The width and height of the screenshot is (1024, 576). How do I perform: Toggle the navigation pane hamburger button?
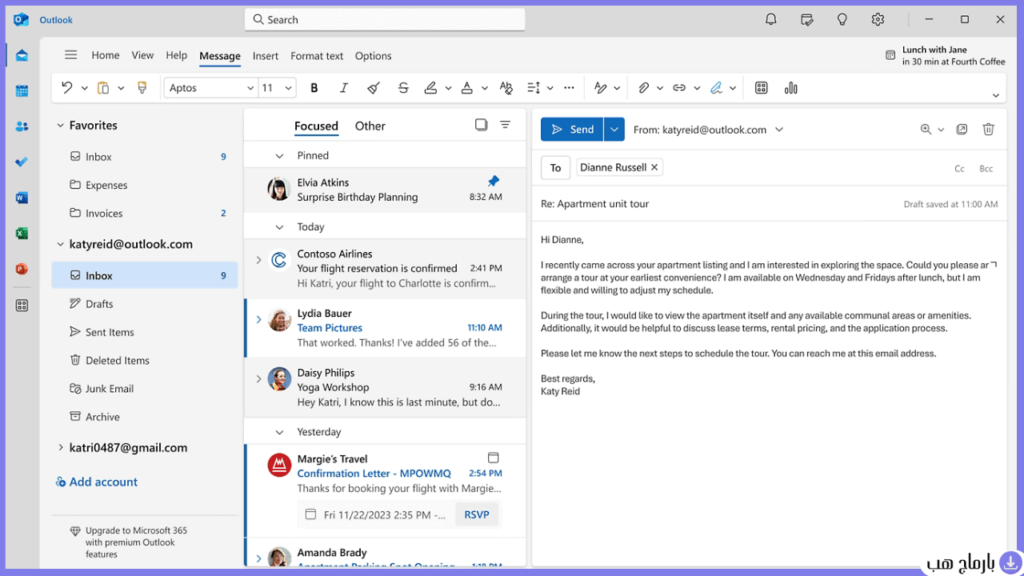click(71, 55)
